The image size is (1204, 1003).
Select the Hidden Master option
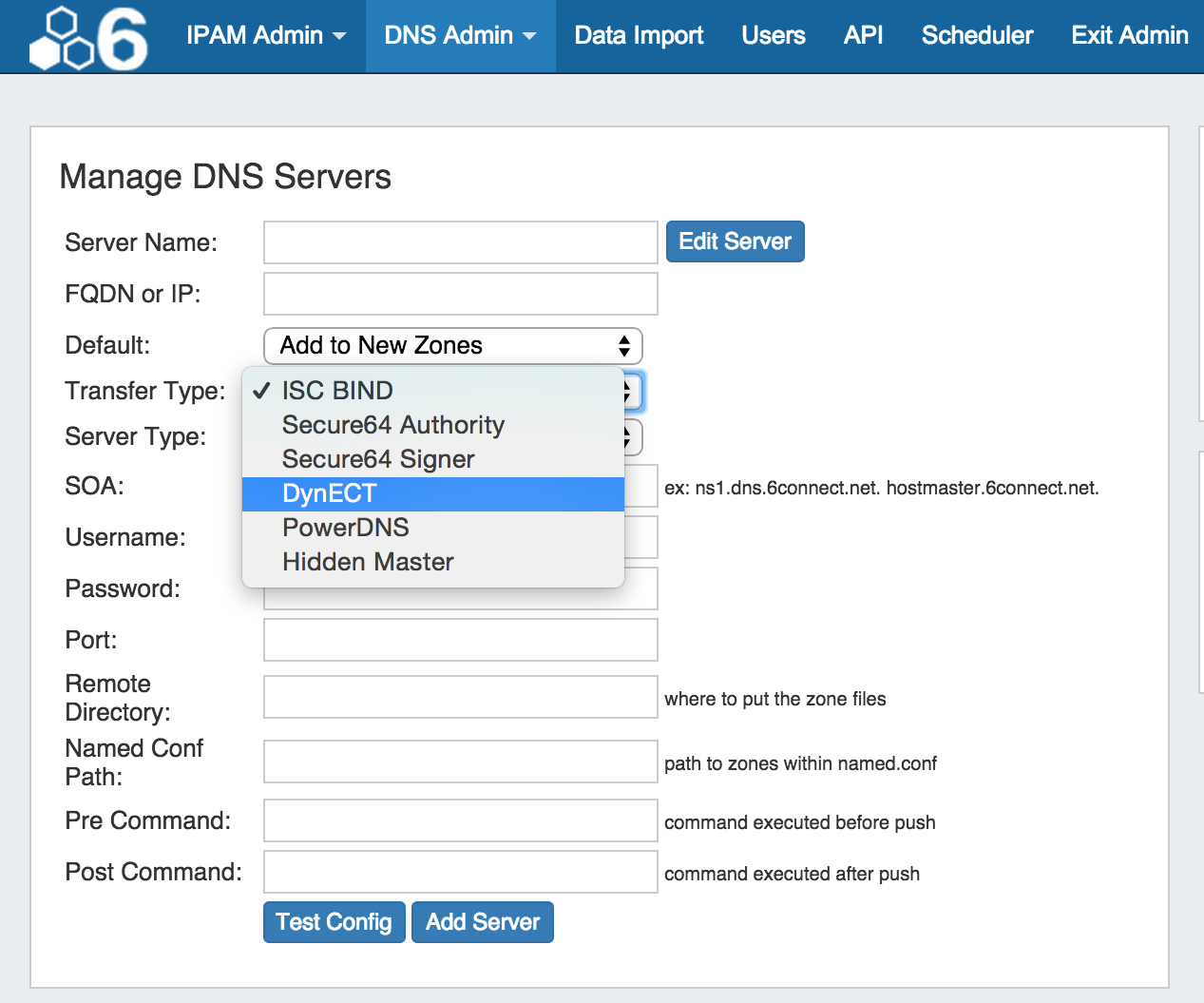pyautogui.click(x=433, y=562)
